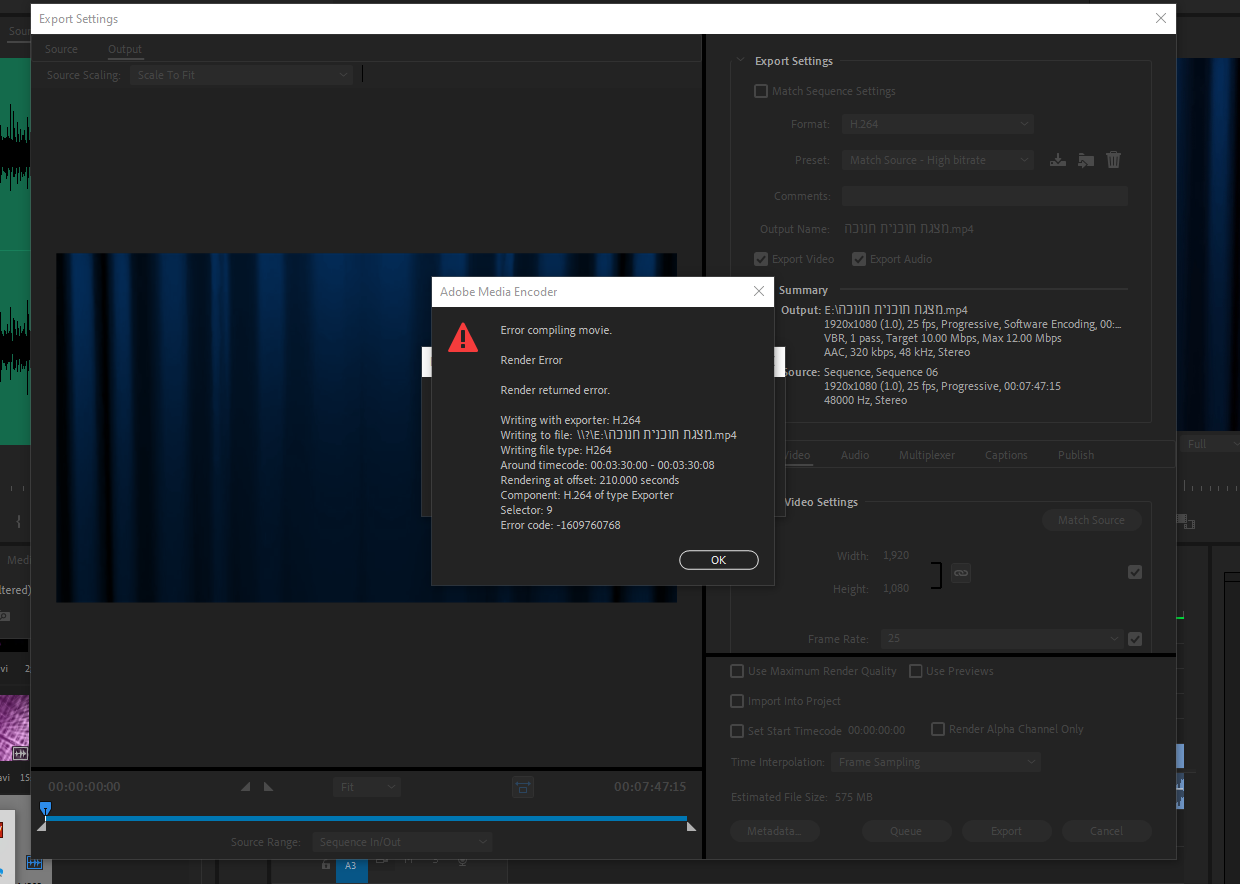Screen dimensions: 1240x884
Task: Open the Source Range dropdown
Action: (402, 842)
